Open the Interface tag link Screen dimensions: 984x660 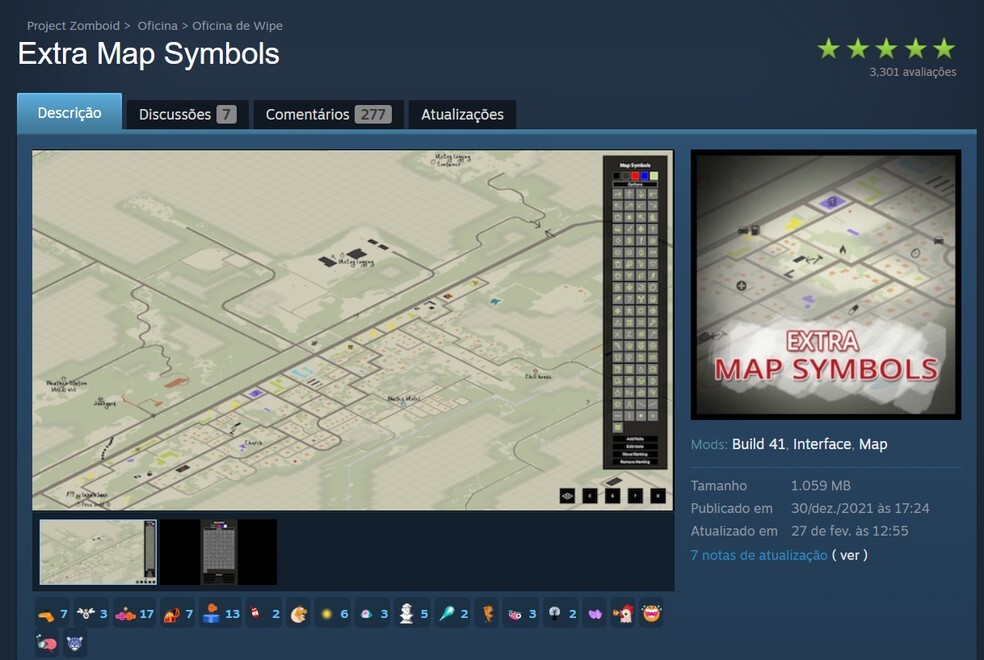(x=821, y=444)
